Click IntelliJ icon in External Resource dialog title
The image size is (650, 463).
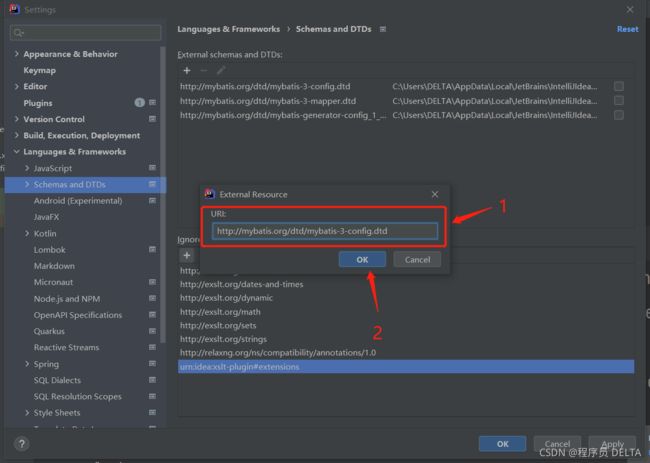click(210, 194)
